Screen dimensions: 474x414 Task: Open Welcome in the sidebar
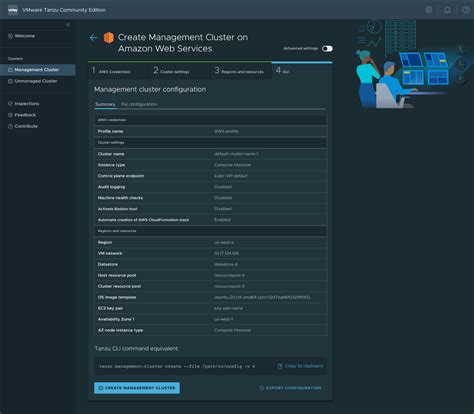(x=21, y=36)
